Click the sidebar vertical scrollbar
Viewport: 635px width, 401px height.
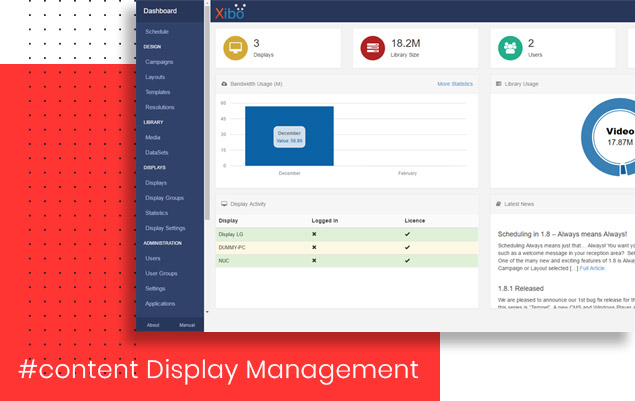tap(207, 113)
